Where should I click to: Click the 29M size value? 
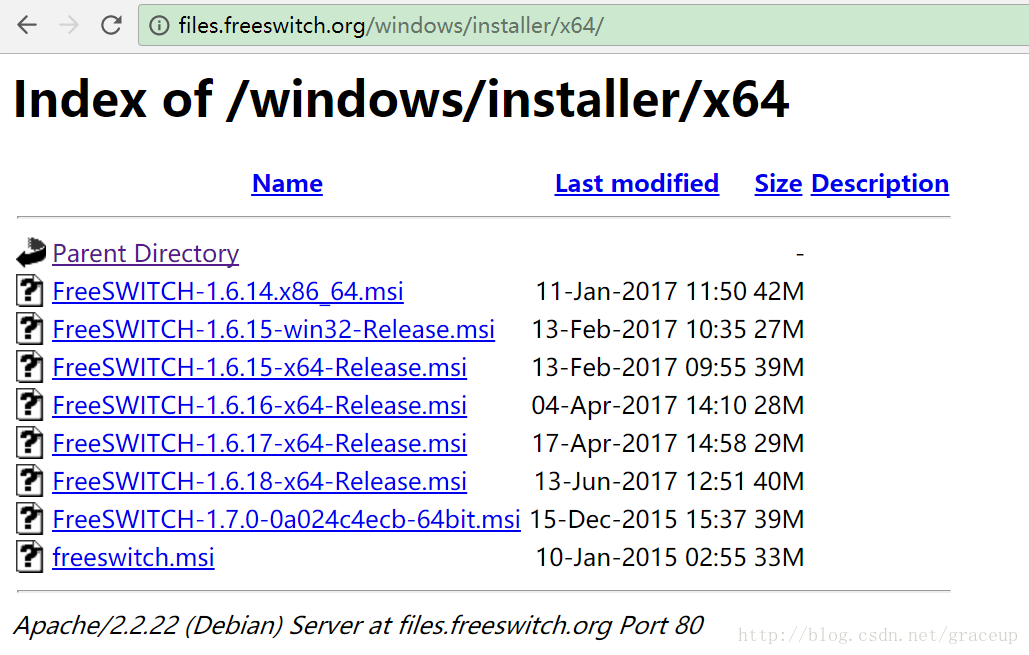[x=778, y=444]
